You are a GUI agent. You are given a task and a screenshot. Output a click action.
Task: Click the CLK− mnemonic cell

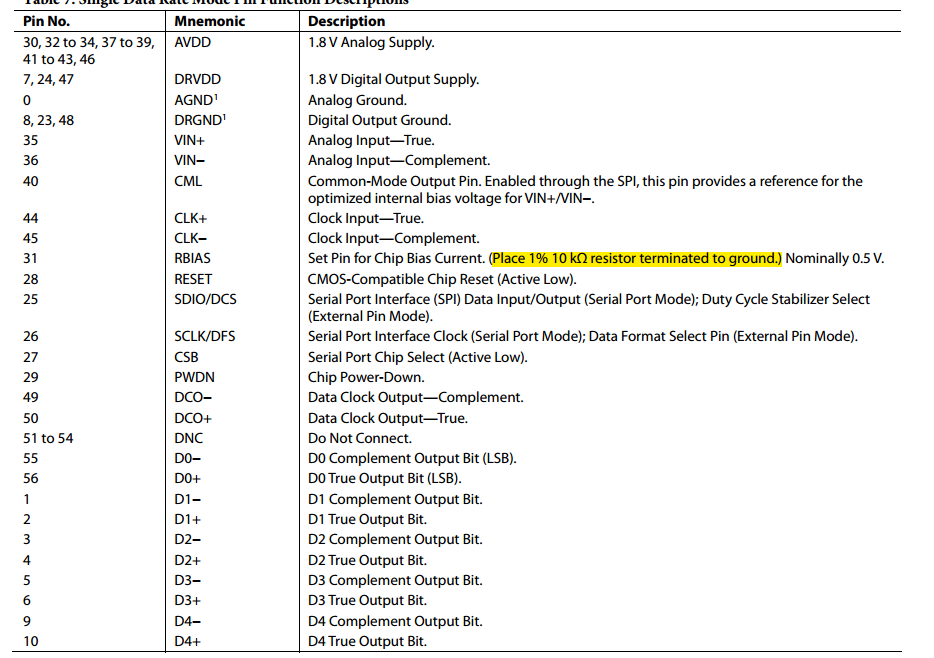point(191,238)
